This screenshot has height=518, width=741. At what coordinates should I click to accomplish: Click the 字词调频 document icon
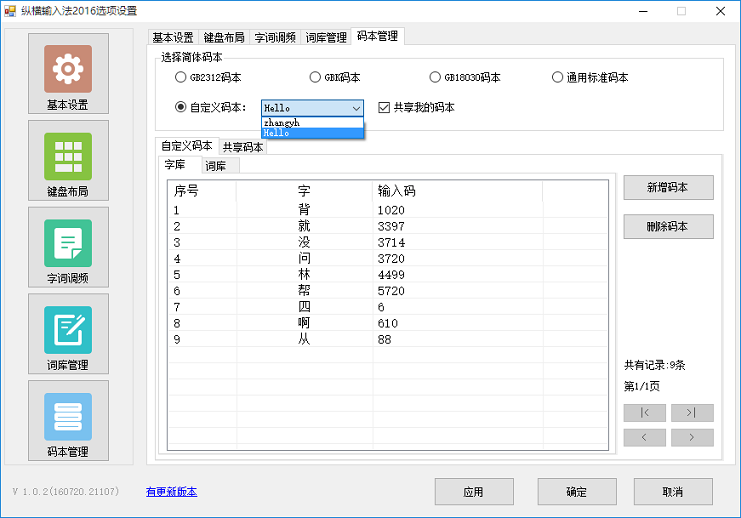(x=68, y=243)
